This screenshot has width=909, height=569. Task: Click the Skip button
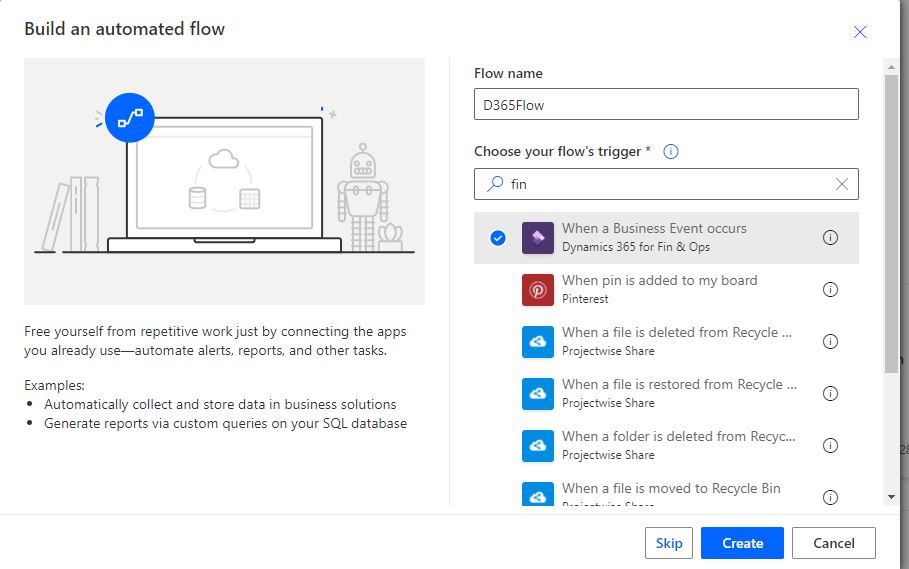668,543
